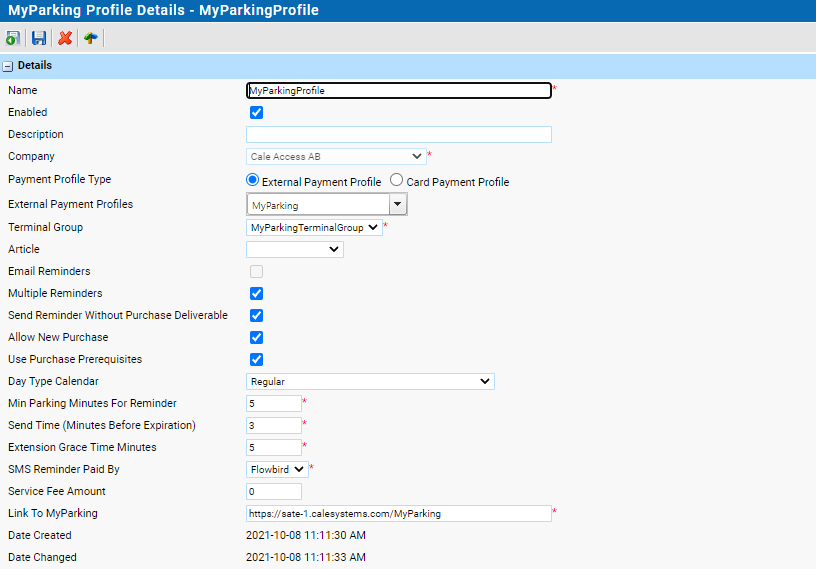Save the profile with the floppy disk icon
816x569 pixels.
[39, 38]
